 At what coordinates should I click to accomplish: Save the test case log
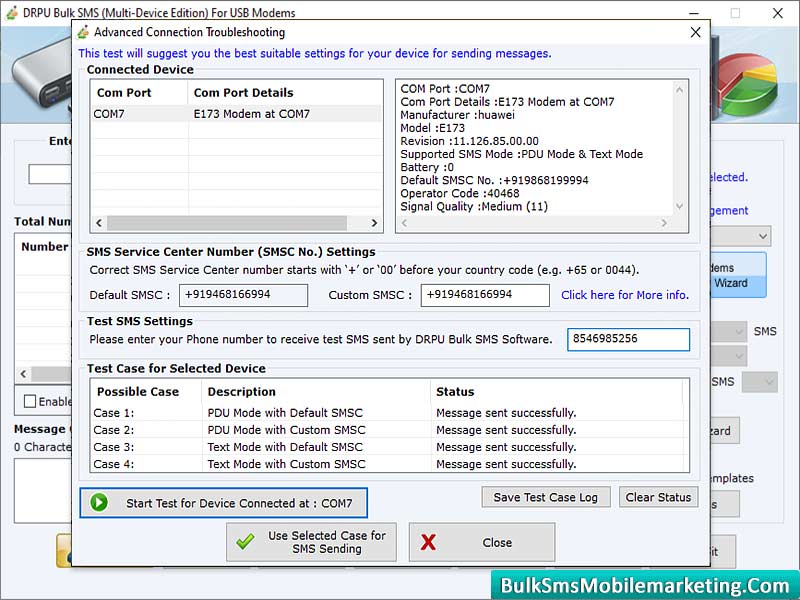click(545, 497)
